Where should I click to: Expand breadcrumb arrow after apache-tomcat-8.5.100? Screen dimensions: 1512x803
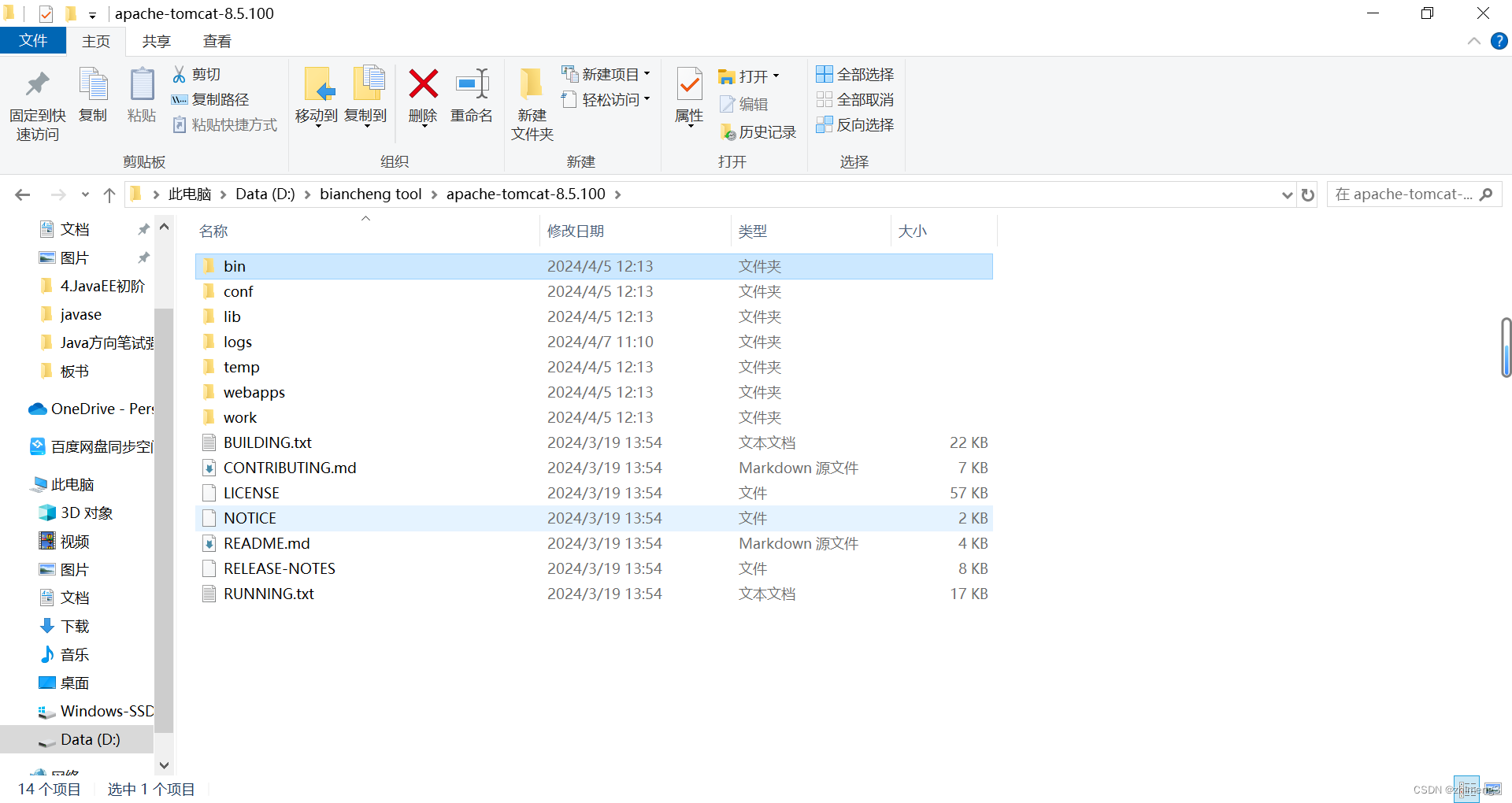tap(617, 194)
